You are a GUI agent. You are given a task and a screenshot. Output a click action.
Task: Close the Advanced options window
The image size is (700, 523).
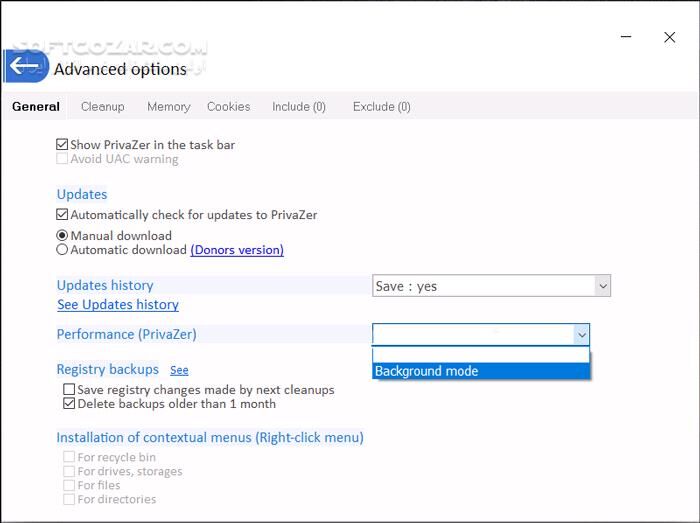pos(669,38)
